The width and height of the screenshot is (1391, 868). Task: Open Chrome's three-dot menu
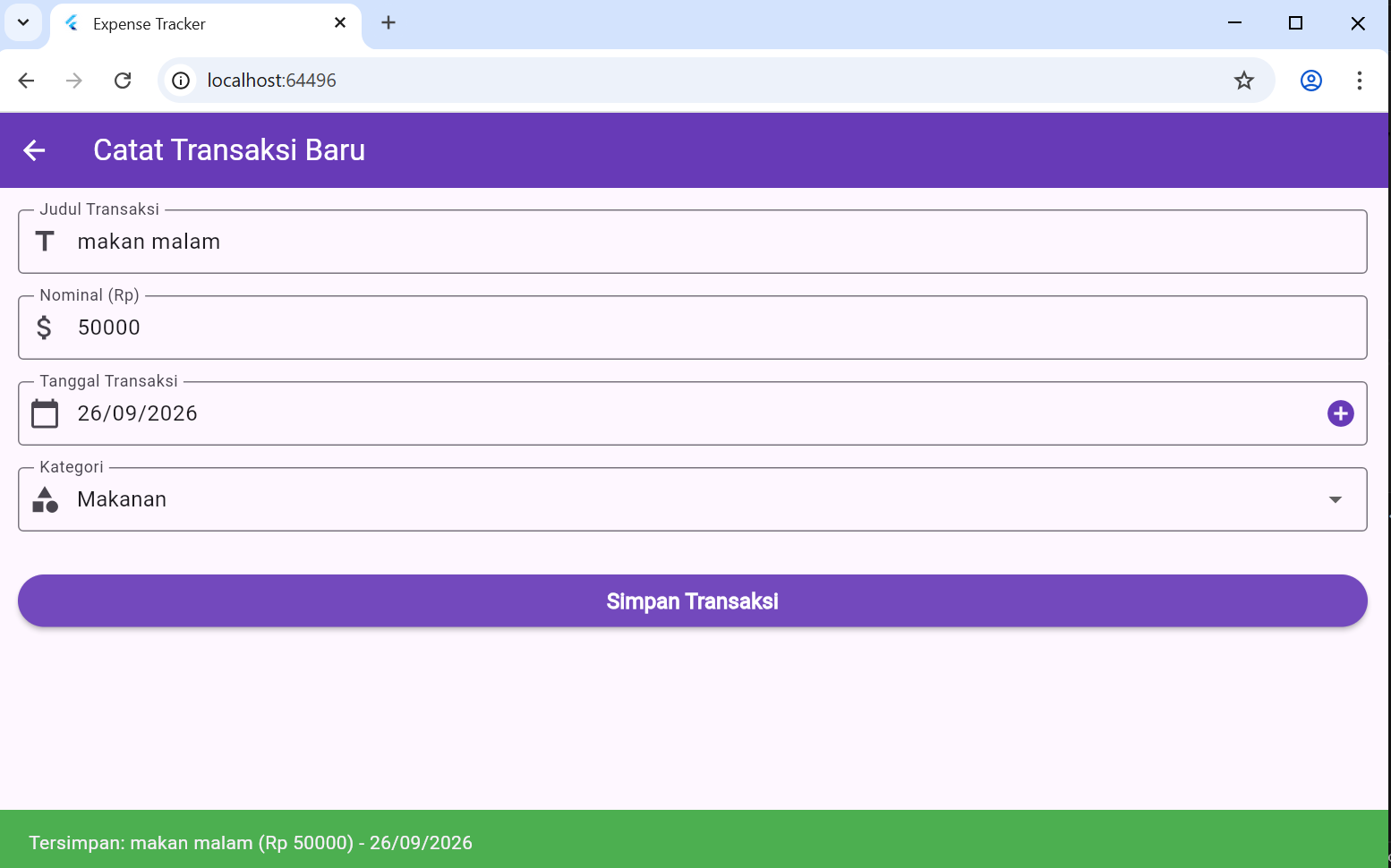click(x=1360, y=81)
